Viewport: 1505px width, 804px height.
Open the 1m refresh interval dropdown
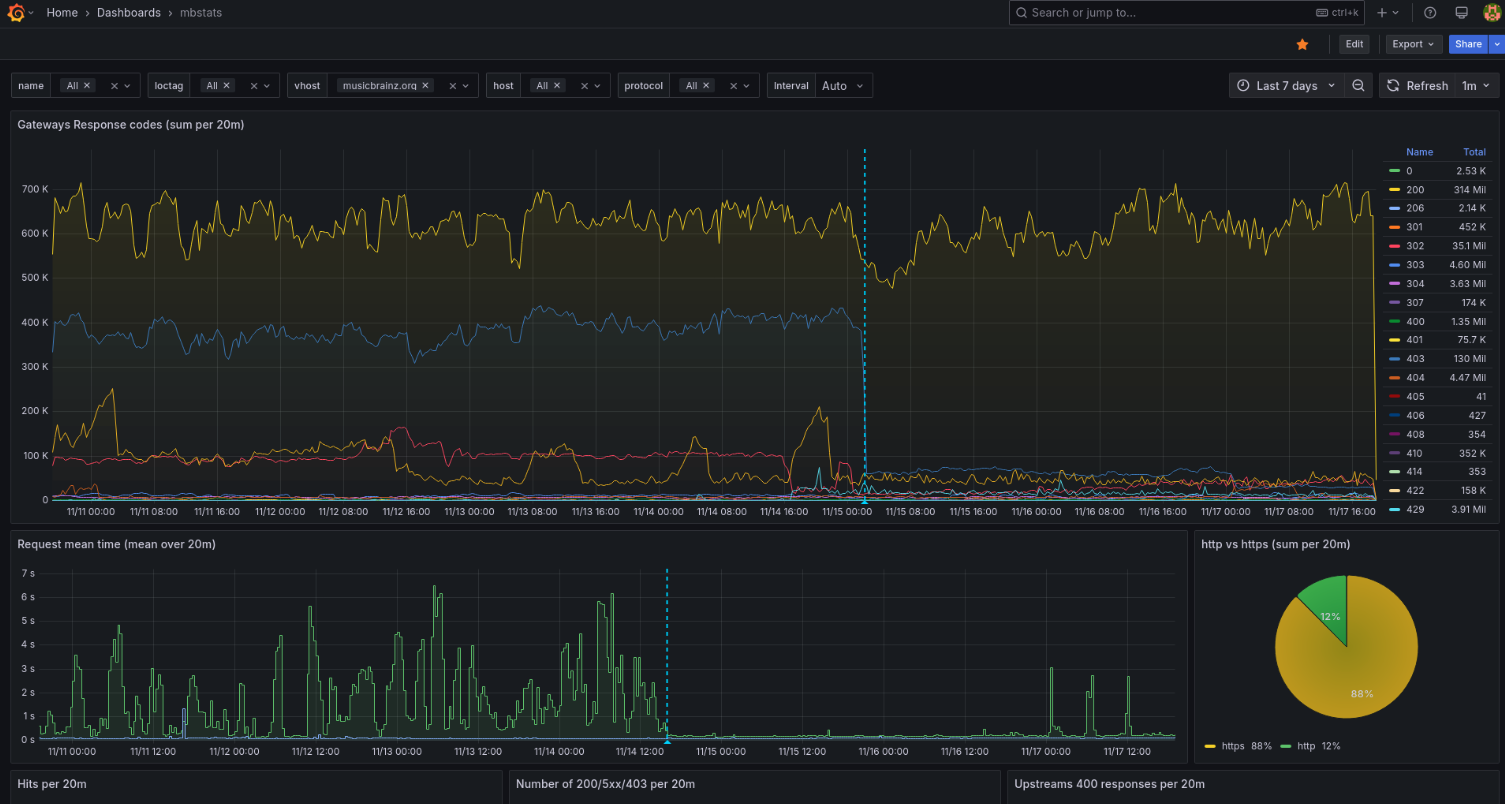[1476, 86]
